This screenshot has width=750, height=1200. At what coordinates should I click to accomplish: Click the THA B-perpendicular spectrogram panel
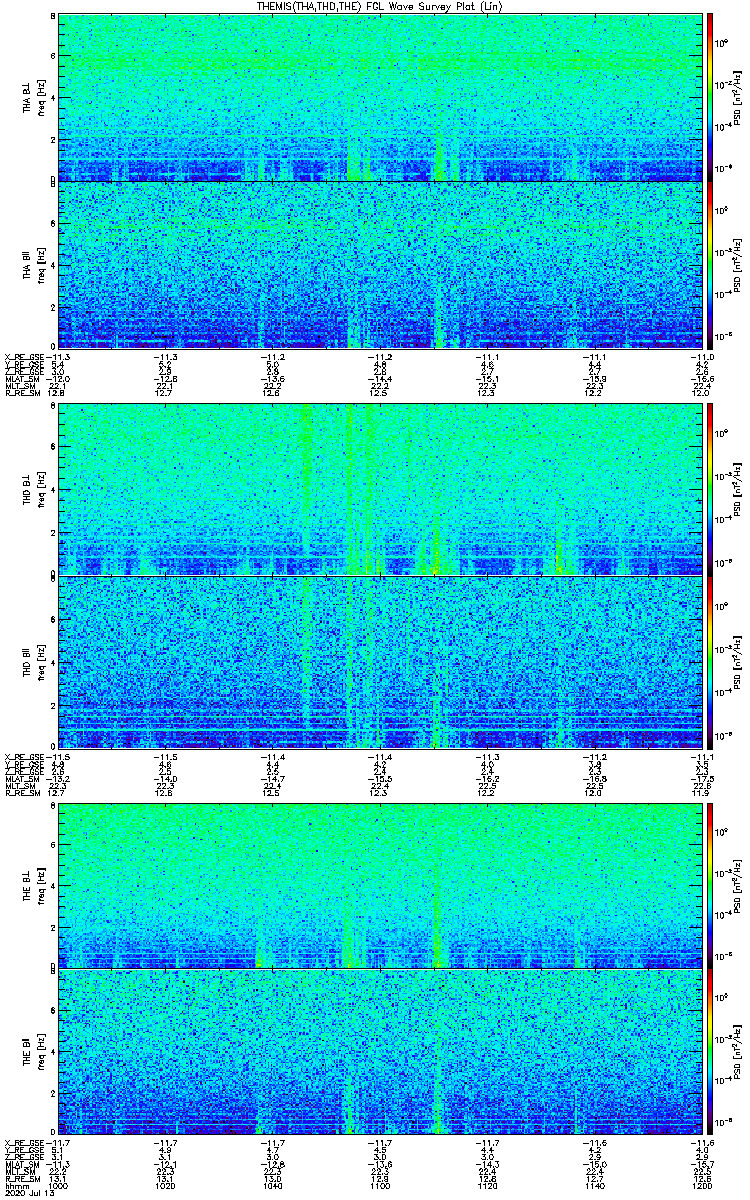(x=380, y=97)
